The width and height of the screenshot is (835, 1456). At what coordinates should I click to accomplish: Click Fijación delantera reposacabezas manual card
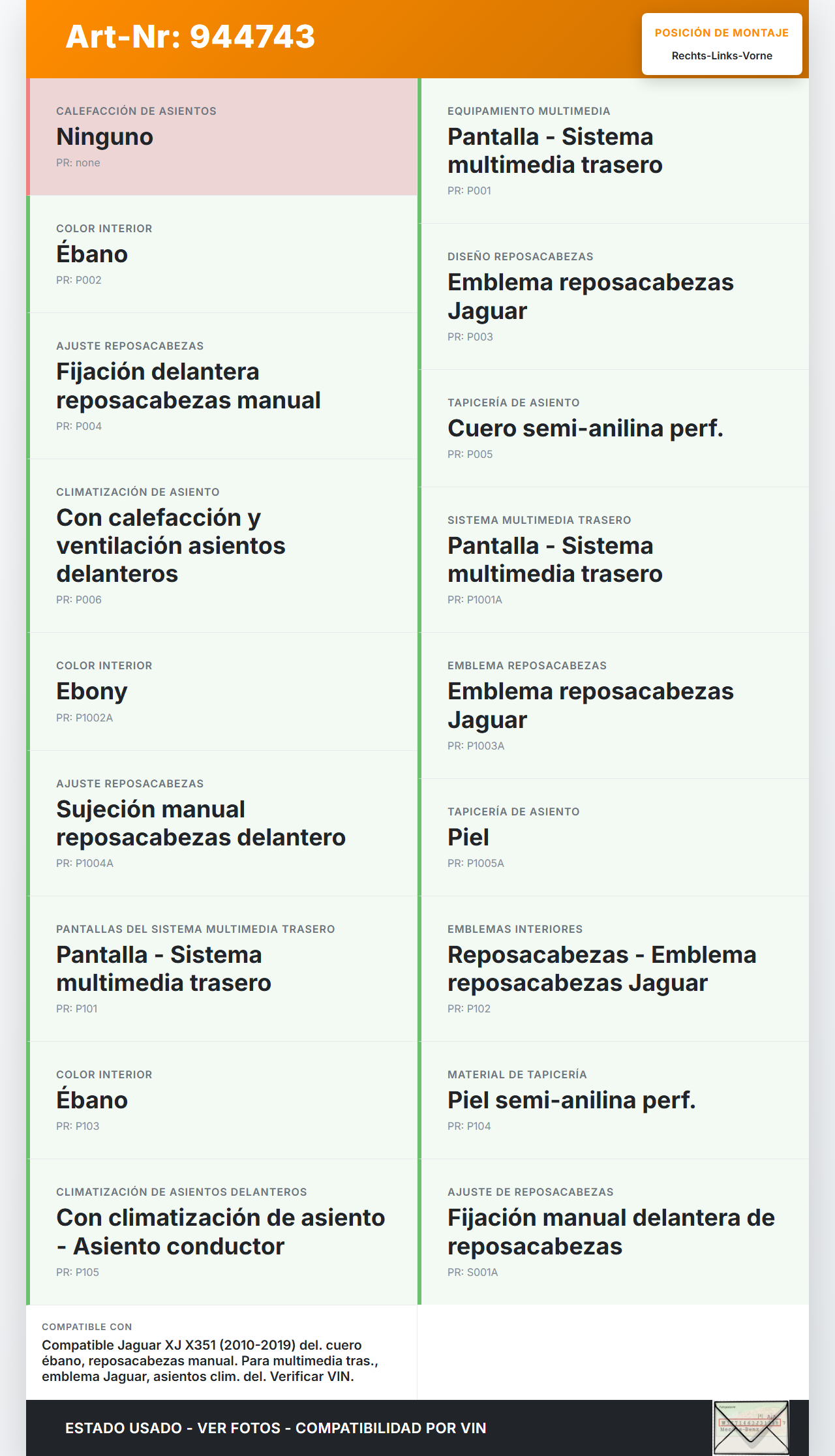[x=222, y=386]
